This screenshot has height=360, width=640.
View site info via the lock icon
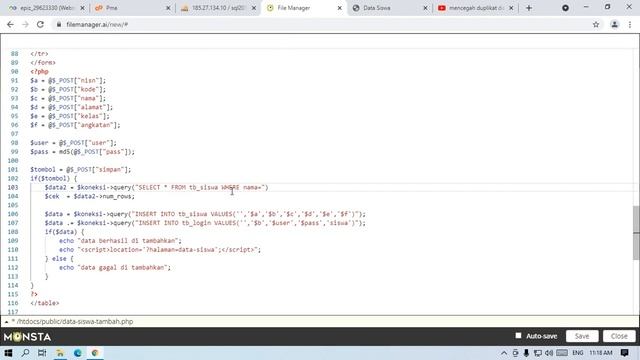coord(59,24)
